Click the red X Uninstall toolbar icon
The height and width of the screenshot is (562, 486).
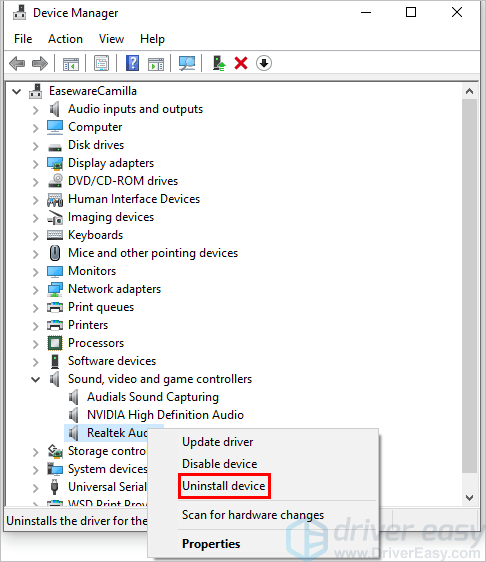pyautogui.click(x=241, y=63)
